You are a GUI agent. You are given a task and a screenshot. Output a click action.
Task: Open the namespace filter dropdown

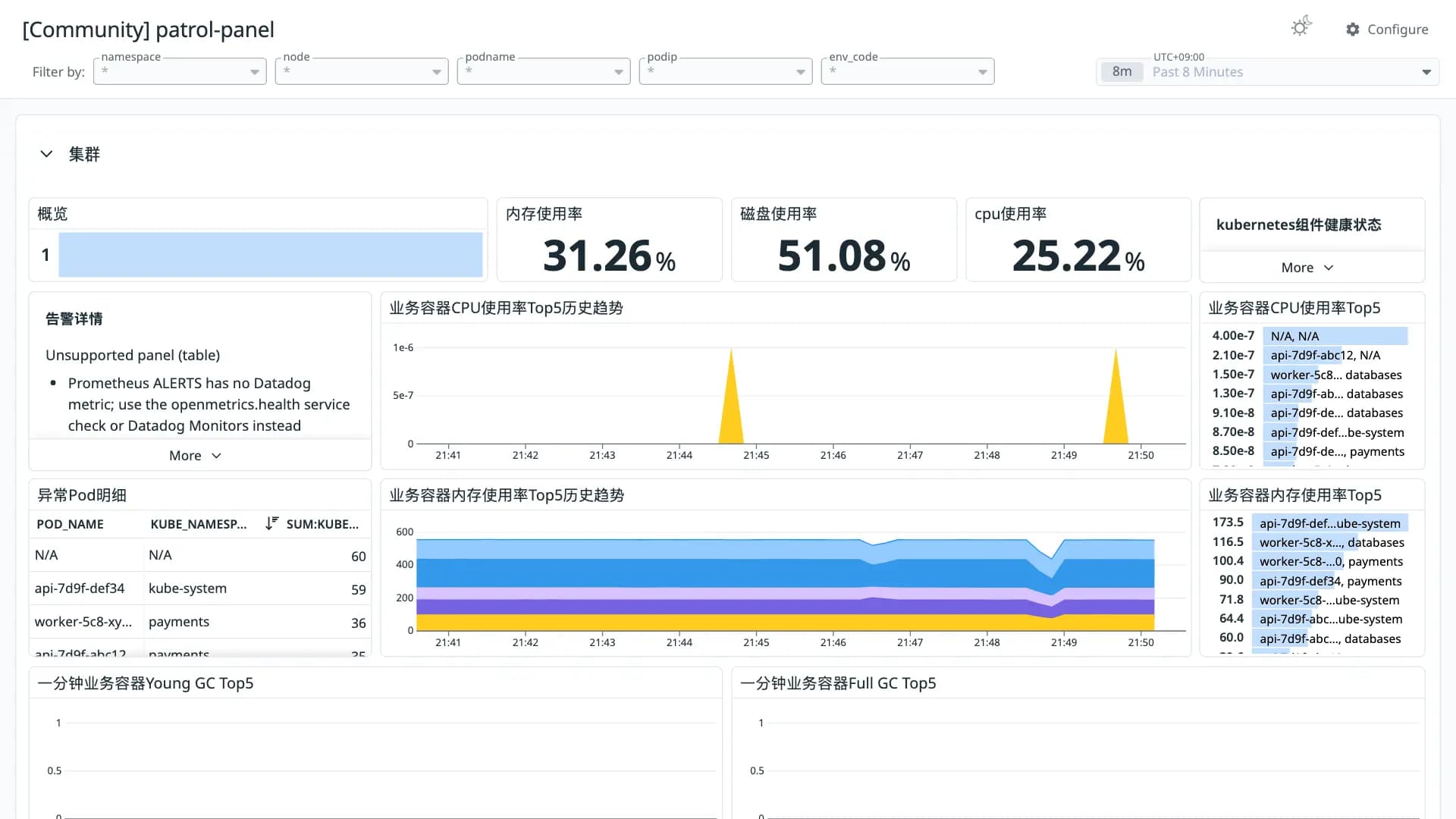(180, 71)
